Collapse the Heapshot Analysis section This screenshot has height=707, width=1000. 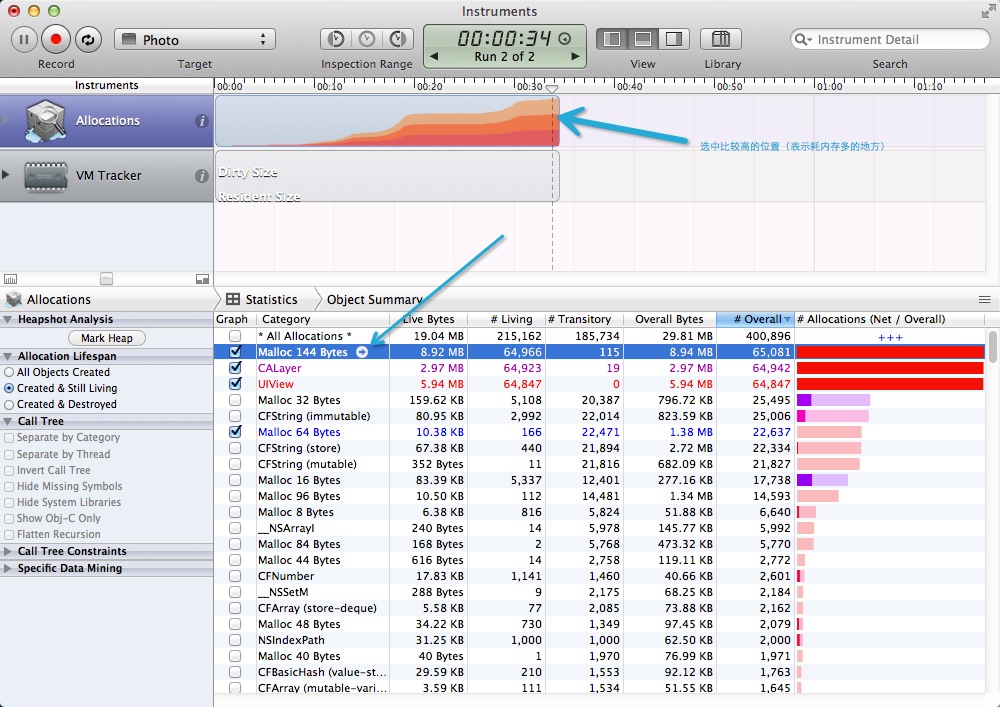click(8, 319)
